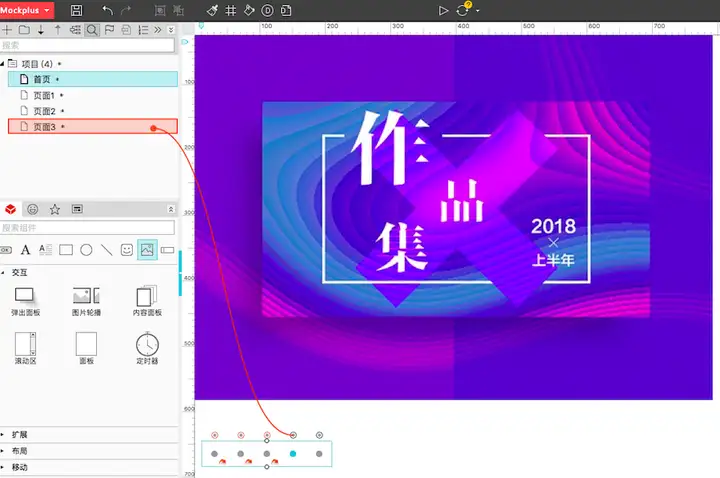Click the page search input field
The height and width of the screenshot is (478, 720).
pyautogui.click(x=87, y=45)
